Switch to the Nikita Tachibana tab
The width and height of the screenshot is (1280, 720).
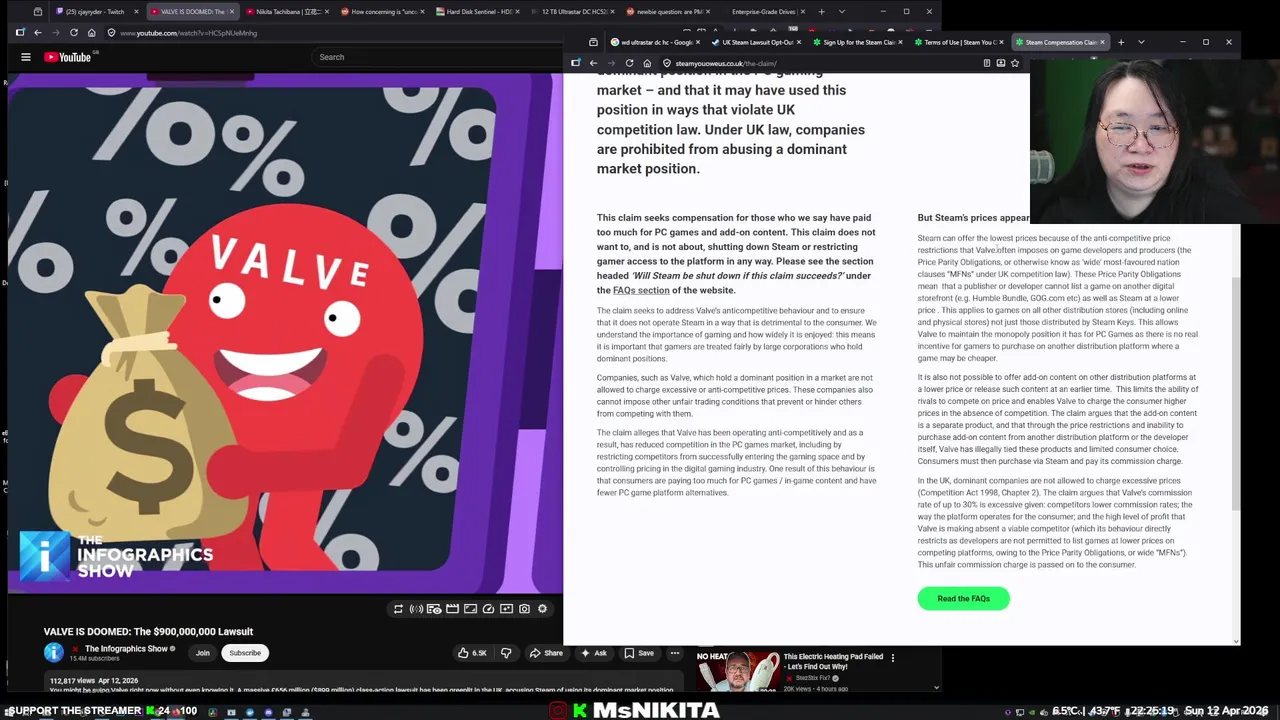pos(286,12)
